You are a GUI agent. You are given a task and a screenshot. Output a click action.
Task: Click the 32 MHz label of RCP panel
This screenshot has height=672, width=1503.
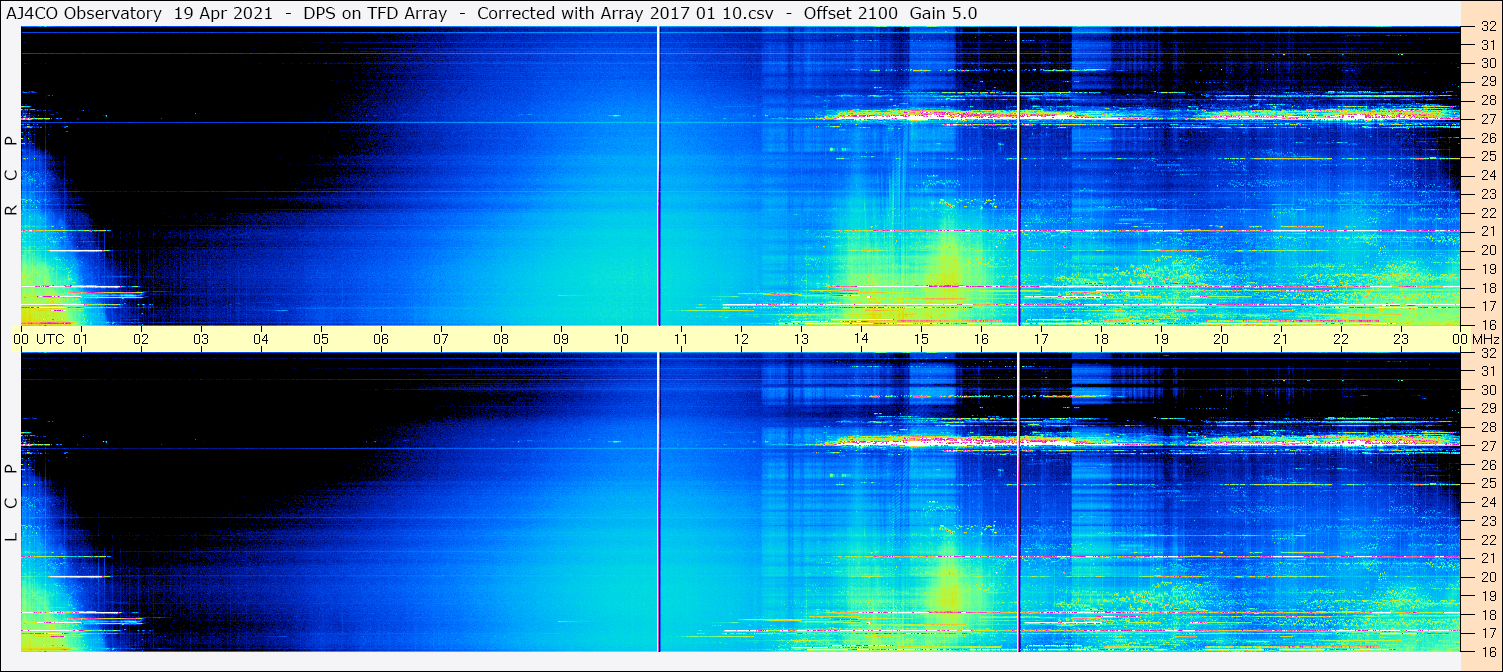[x=1487, y=27]
